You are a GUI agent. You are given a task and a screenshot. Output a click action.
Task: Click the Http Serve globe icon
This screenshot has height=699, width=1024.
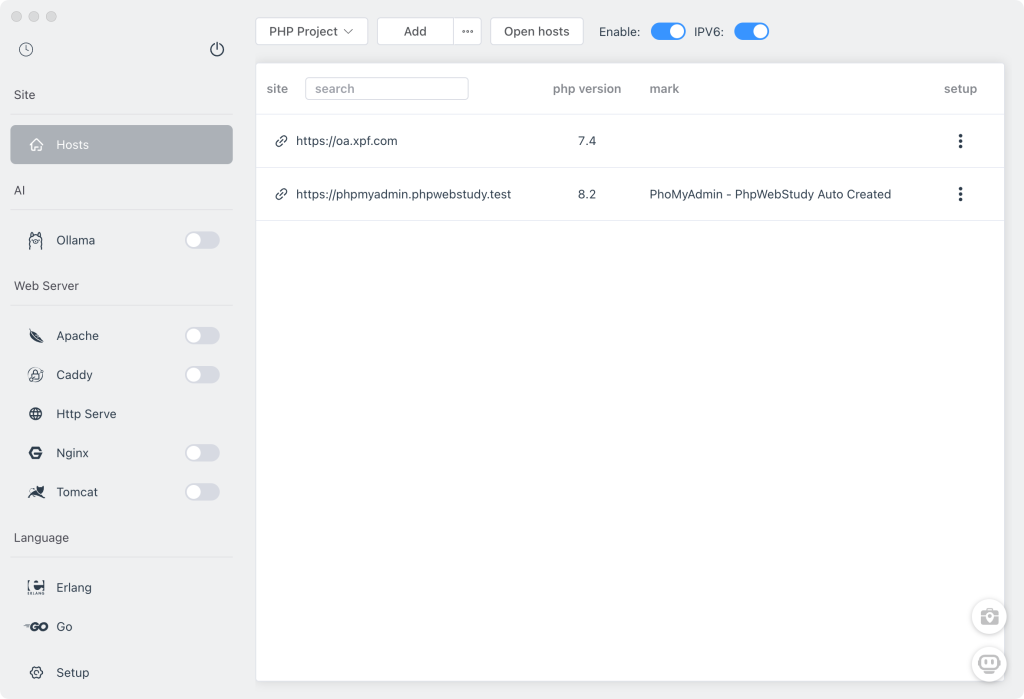coord(36,414)
